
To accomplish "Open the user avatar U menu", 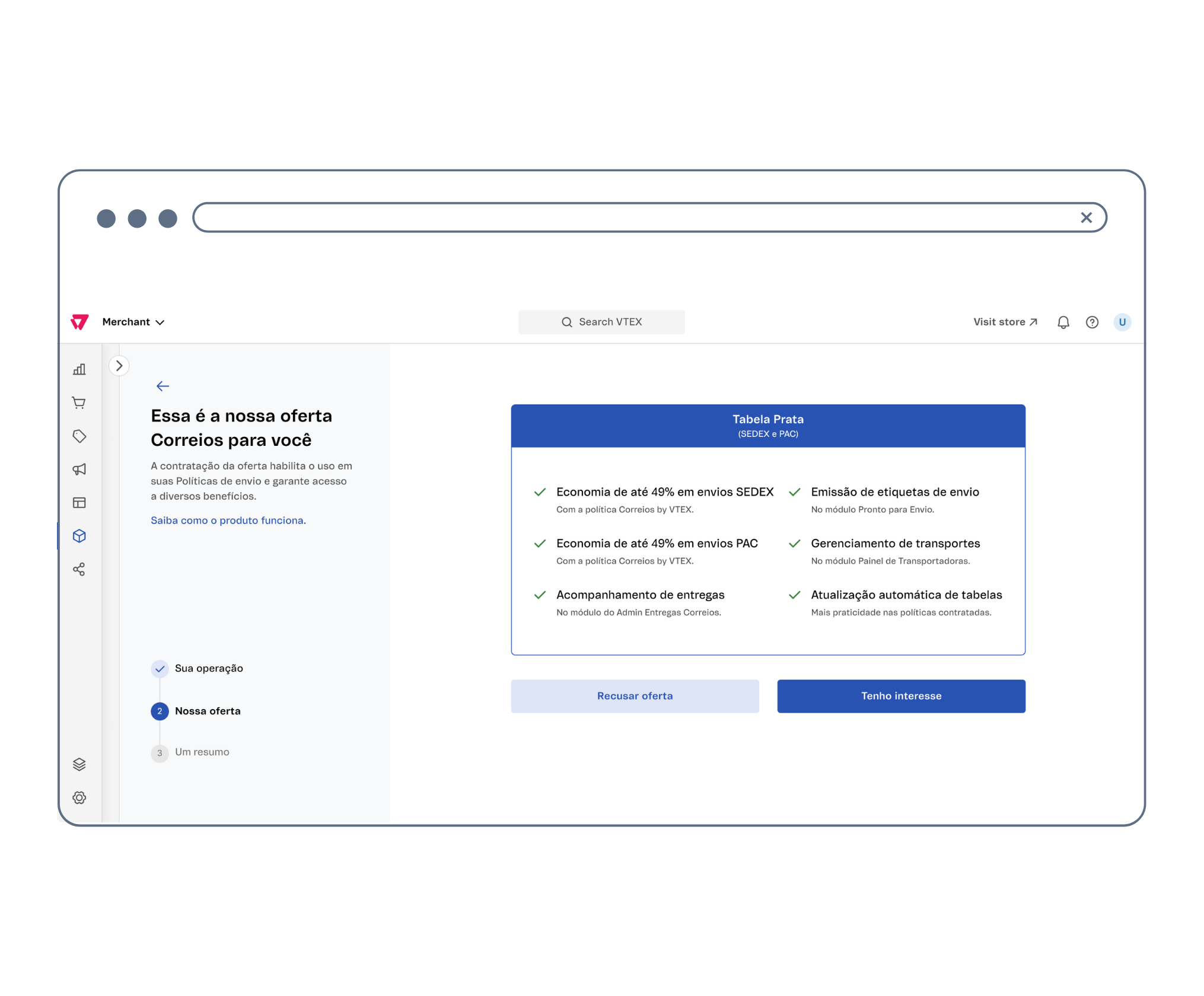I will pyautogui.click(x=1122, y=322).
